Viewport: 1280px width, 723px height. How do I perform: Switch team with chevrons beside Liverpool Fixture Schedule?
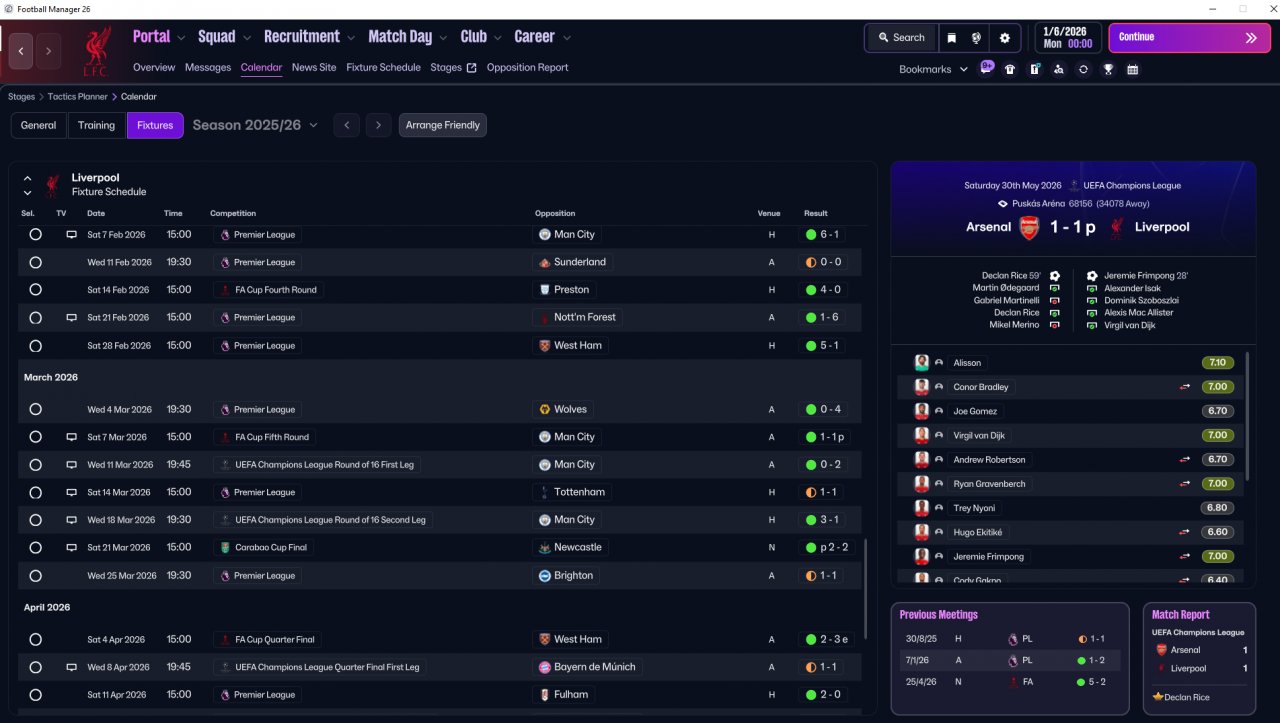(28, 185)
